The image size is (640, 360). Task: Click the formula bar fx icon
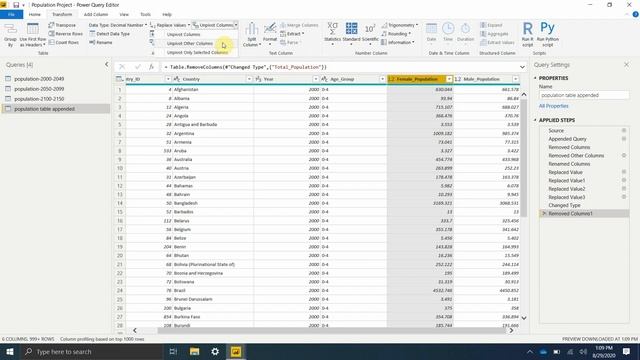coord(151,67)
